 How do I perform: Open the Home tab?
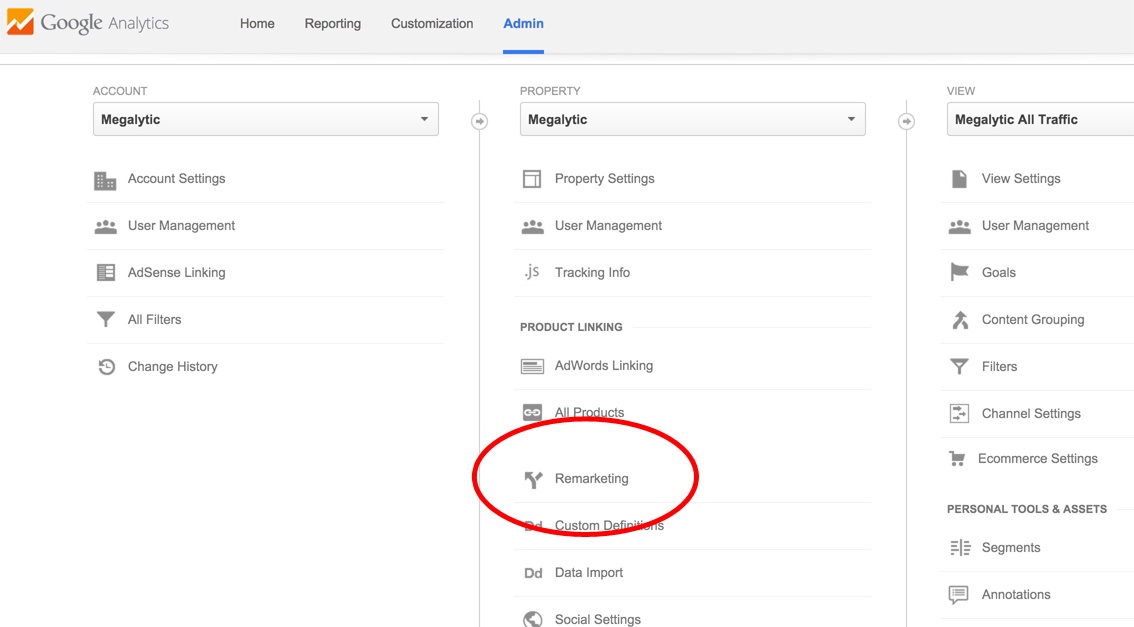coord(257,24)
